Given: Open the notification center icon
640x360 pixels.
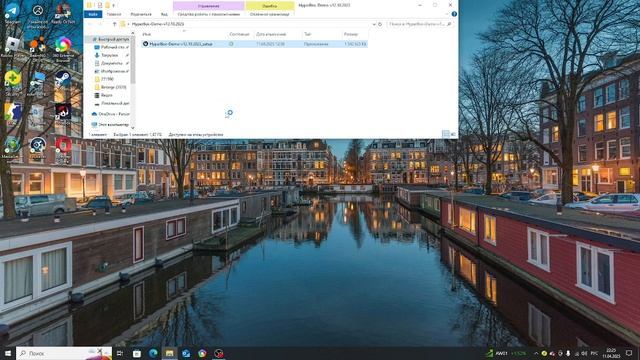Looking at the screenshot, I should pos(629,353).
